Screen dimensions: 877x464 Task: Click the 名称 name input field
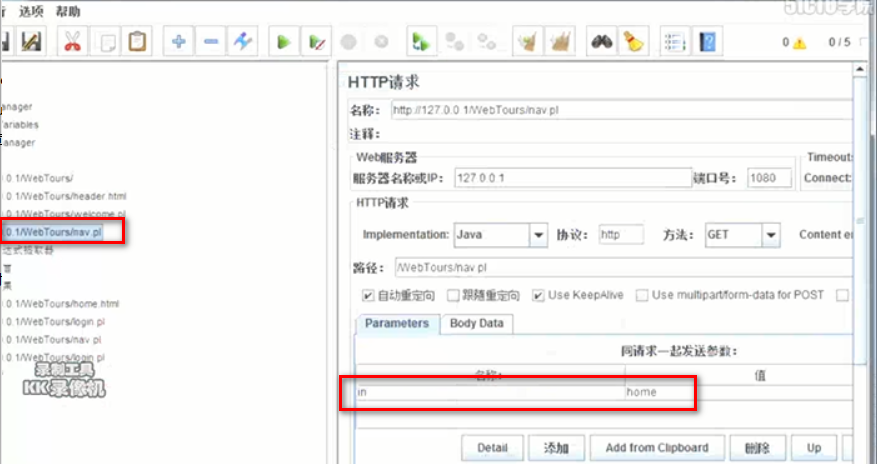point(621,110)
